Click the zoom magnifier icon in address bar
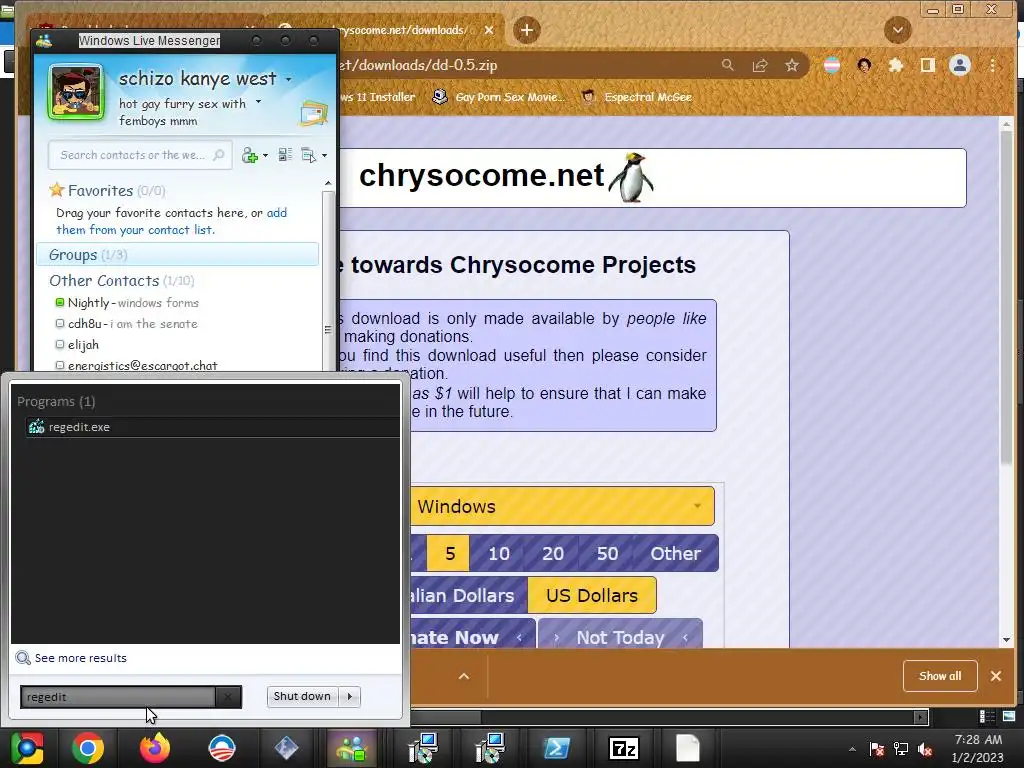This screenshot has width=1024, height=768. pos(728,65)
